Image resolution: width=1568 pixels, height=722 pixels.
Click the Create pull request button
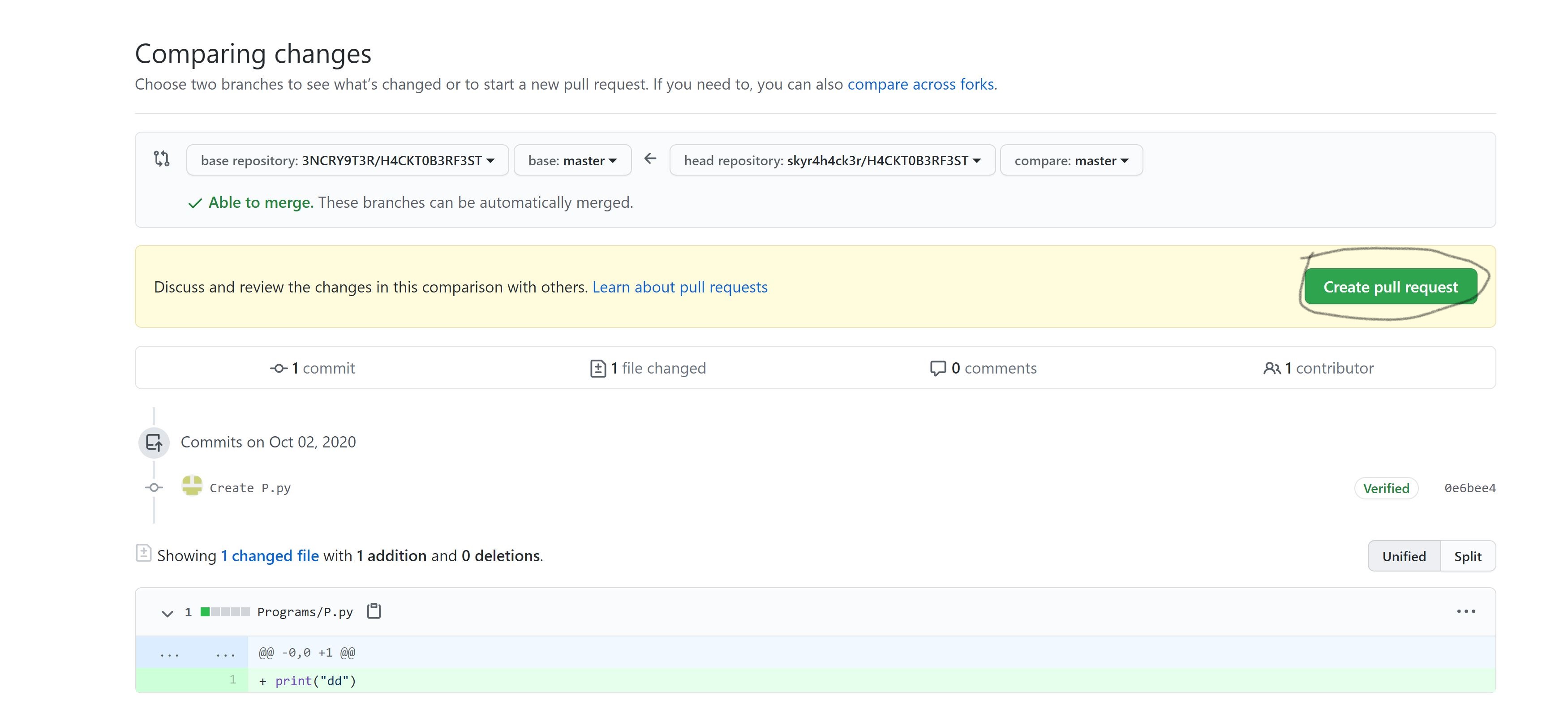[x=1390, y=287]
